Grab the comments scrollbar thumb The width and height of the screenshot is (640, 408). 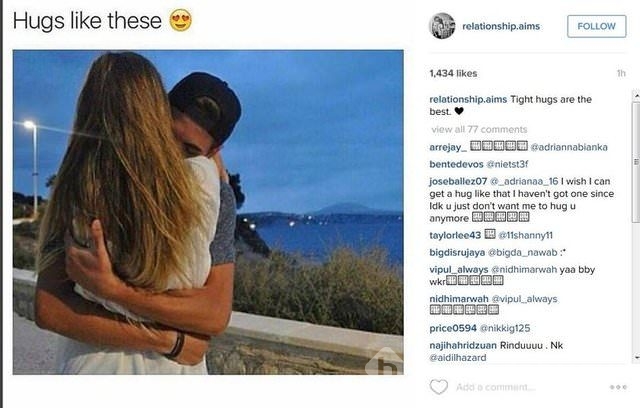636,162
